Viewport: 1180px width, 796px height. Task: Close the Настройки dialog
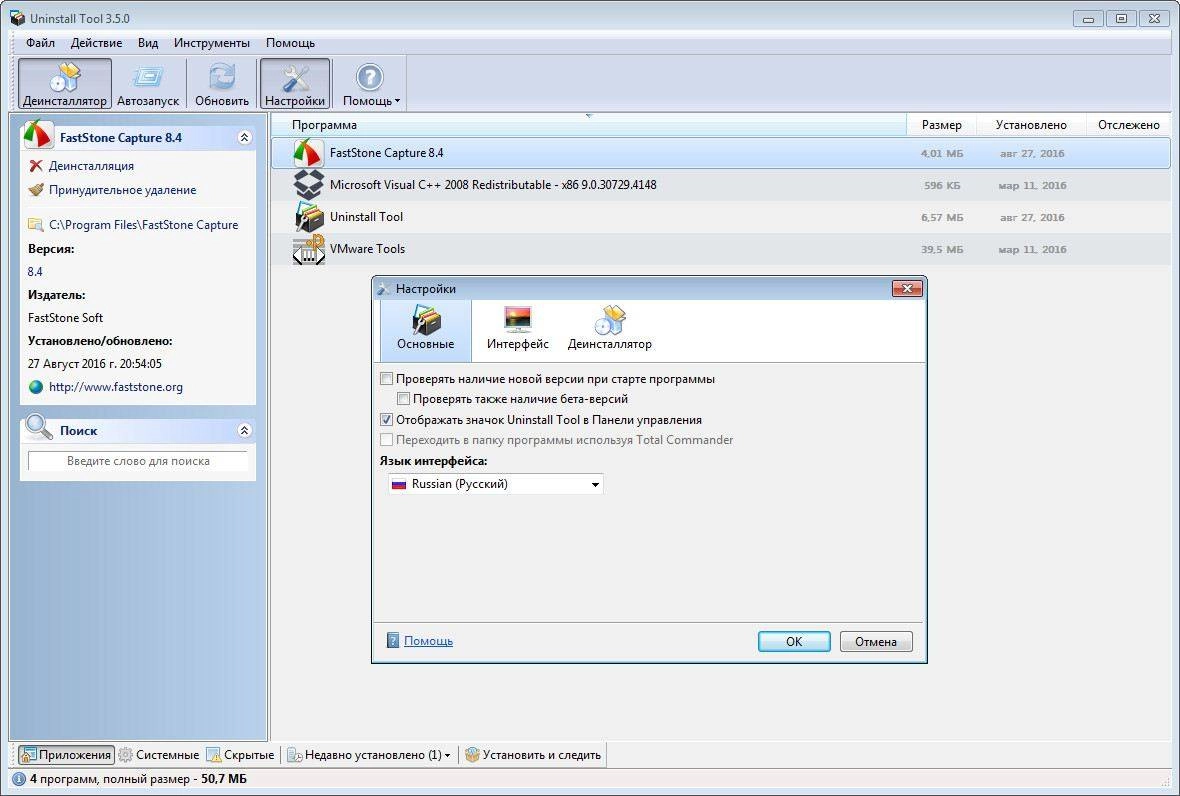point(907,289)
